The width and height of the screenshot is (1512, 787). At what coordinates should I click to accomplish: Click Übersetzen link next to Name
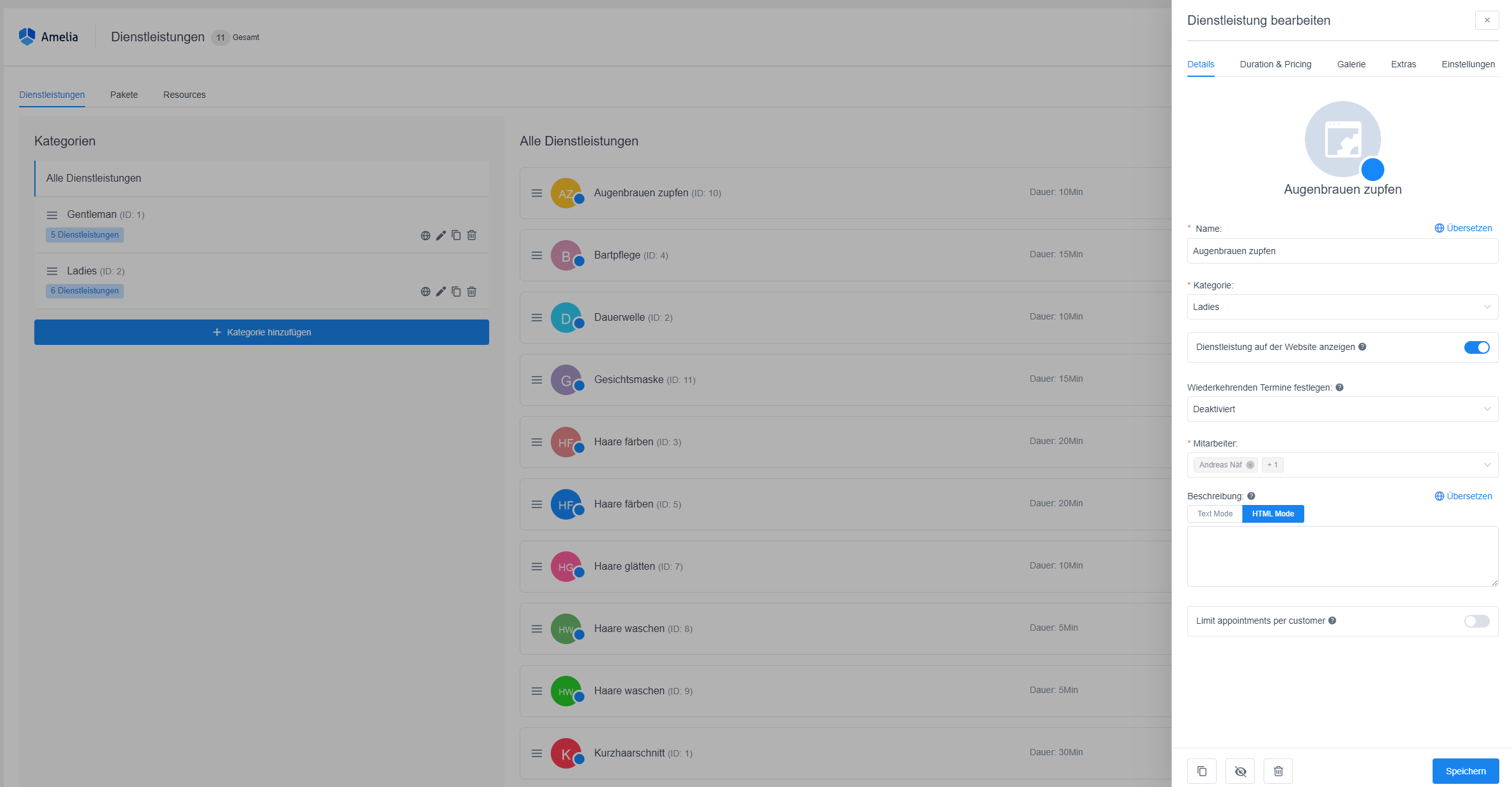point(1463,228)
